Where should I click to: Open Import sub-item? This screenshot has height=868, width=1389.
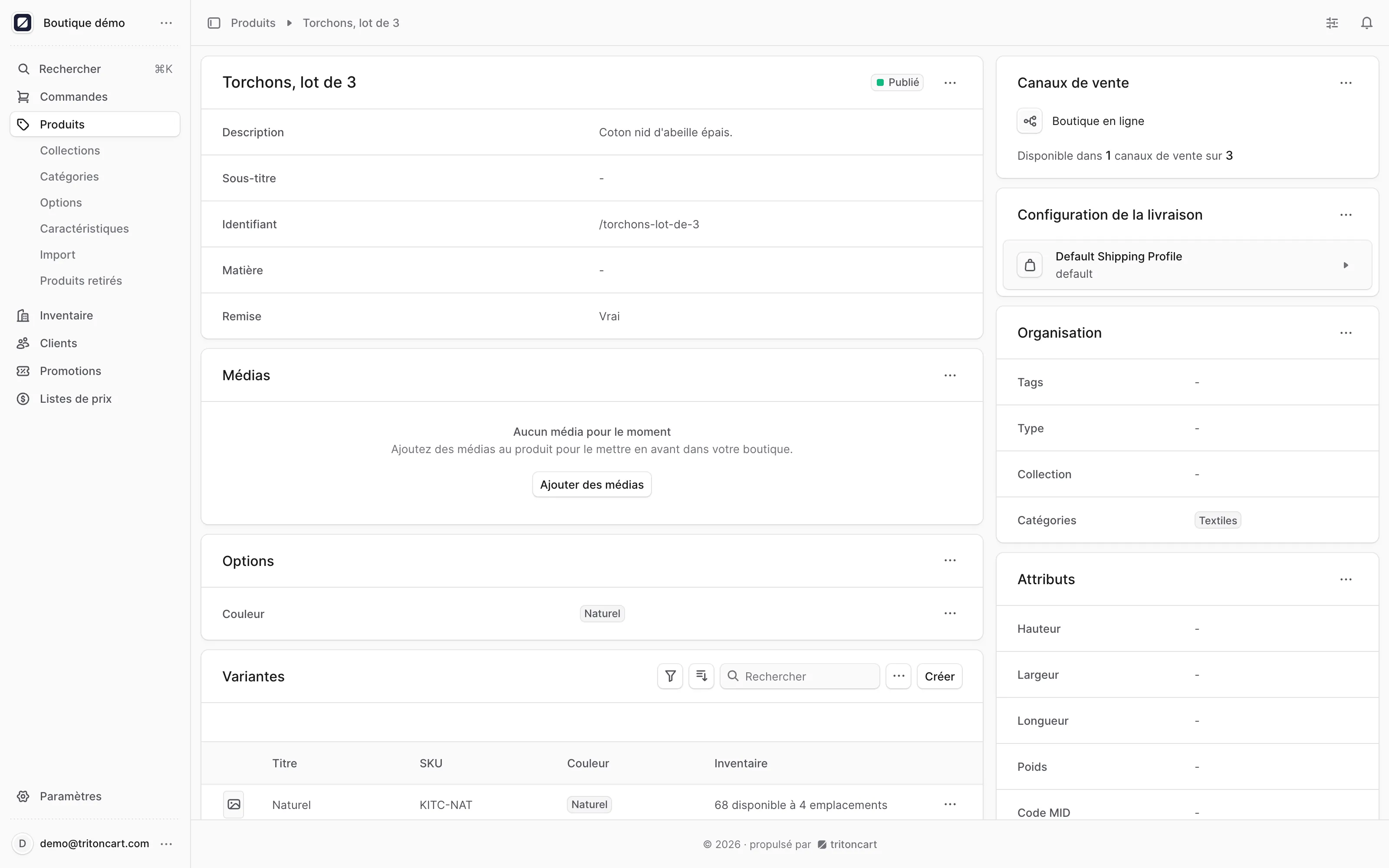[57, 254]
